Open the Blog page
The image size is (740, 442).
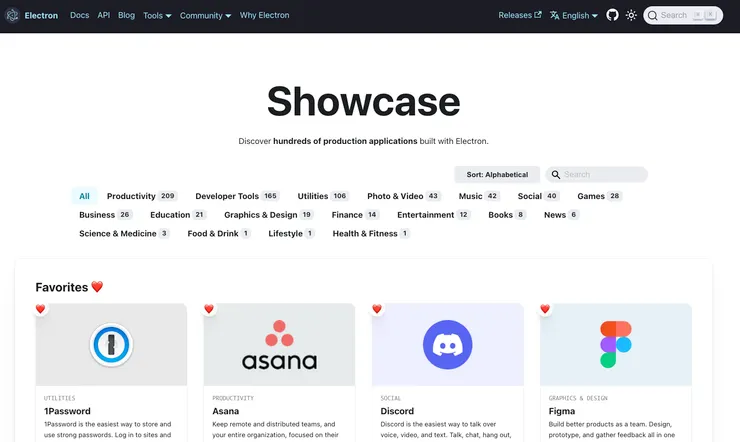(x=126, y=15)
